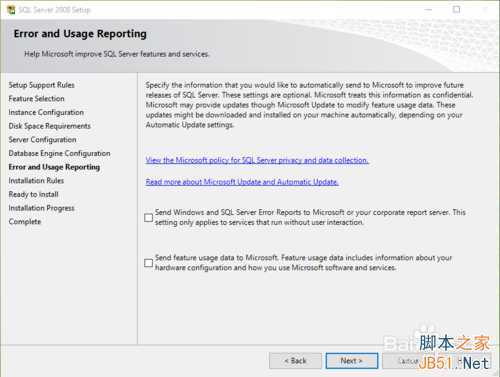Click the SQL Server Setup title bar icon
This screenshot has width=500, height=377.
coord(11,10)
